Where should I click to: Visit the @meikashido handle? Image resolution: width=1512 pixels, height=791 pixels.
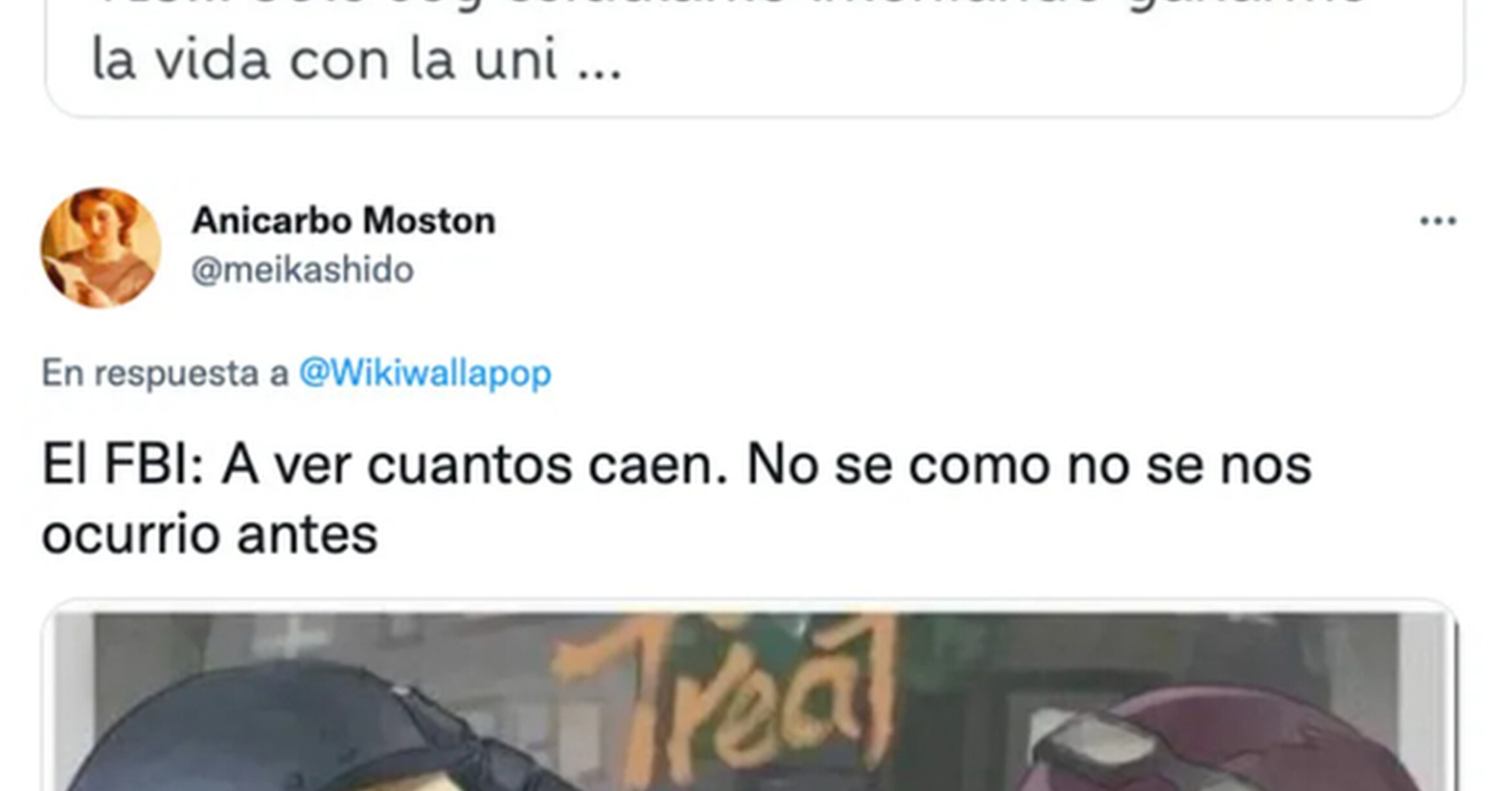pos(302,269)
